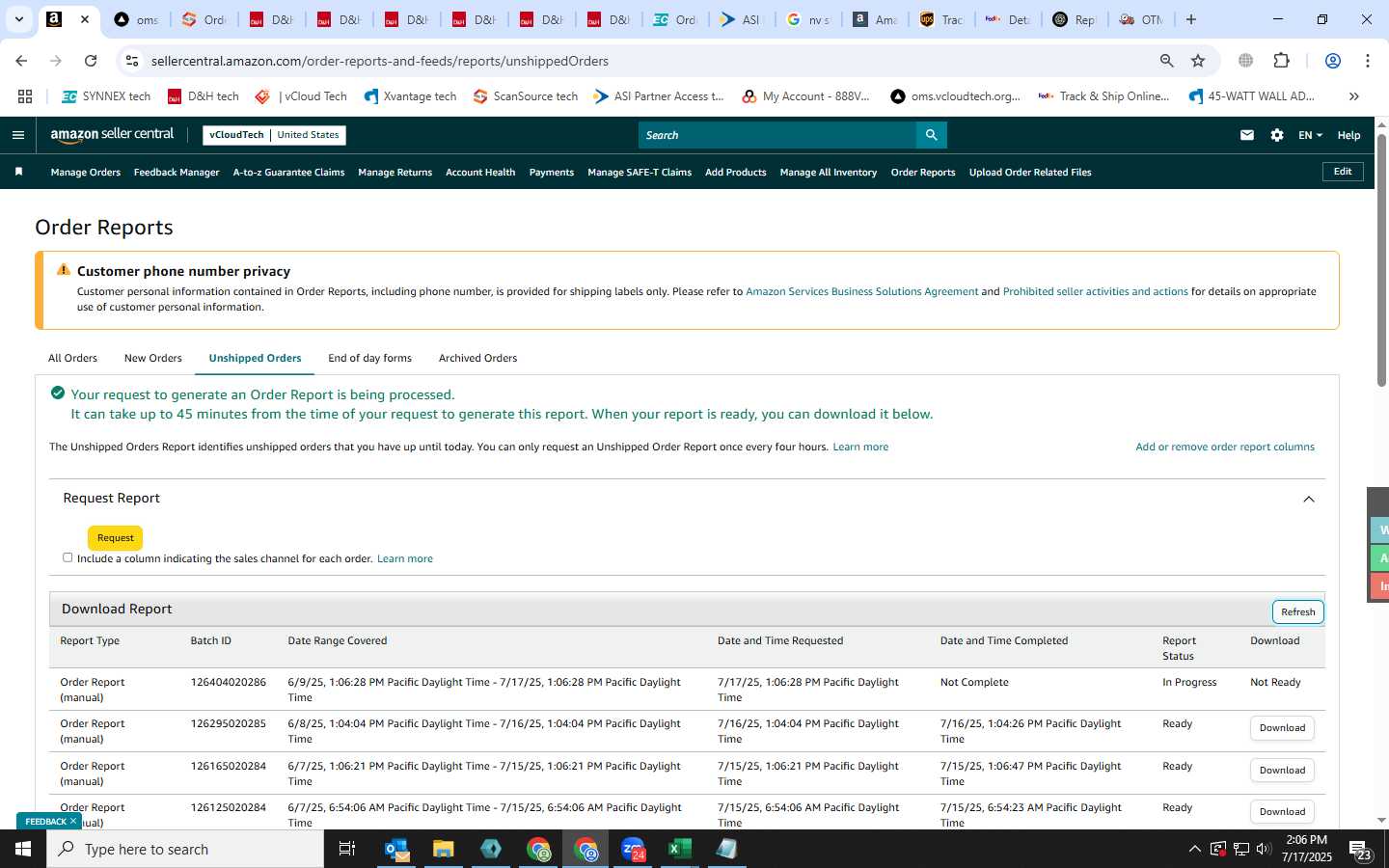
Task: Open the Seller Central hamburger menu
Action: tap(17, 135)
